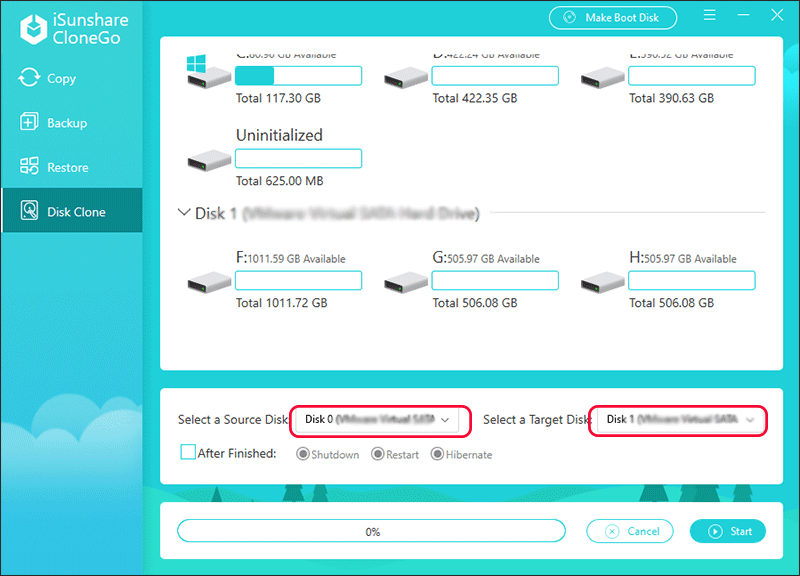Click the Make Boot Disk button

[x=613, y=17]
